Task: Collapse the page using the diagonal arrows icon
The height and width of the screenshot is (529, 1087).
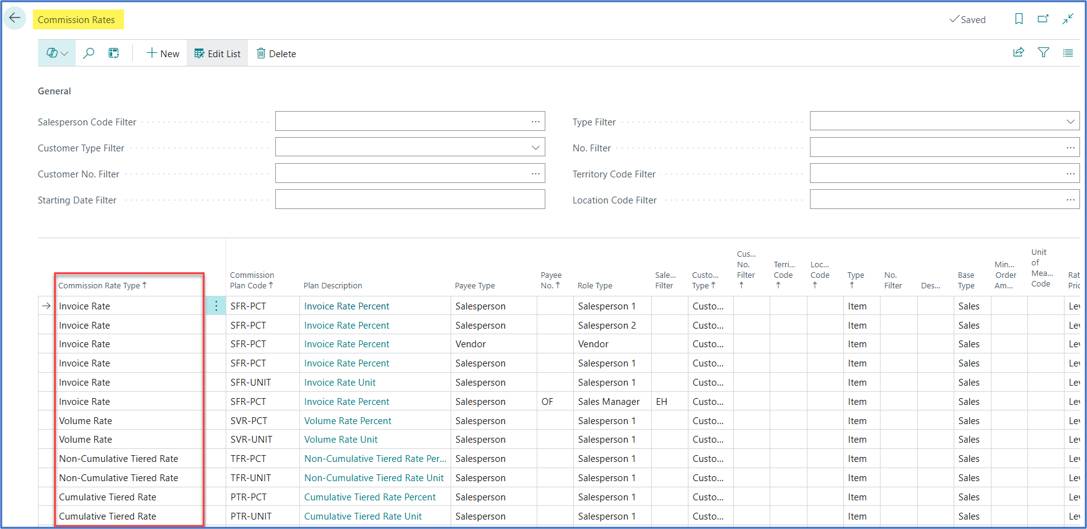Action: click(x=1068, y=19)
